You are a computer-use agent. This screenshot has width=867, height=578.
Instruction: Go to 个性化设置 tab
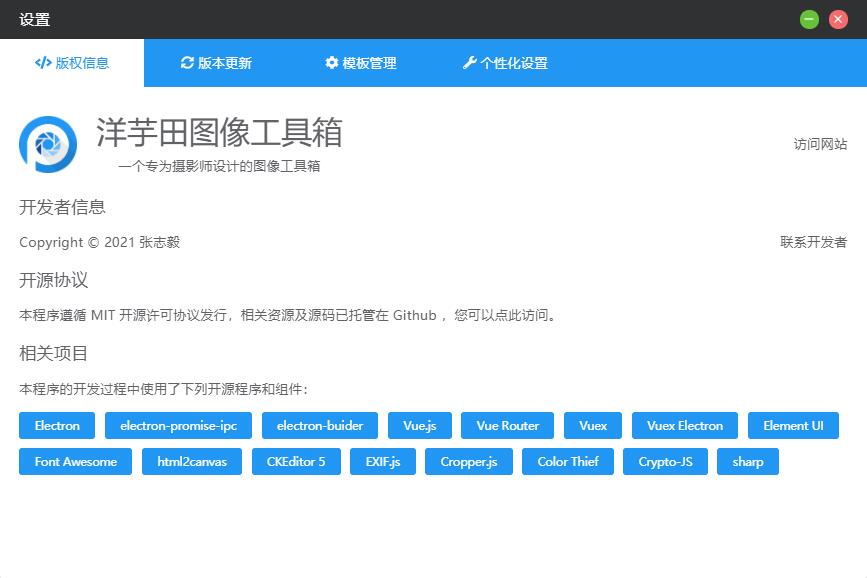(505, 63)
